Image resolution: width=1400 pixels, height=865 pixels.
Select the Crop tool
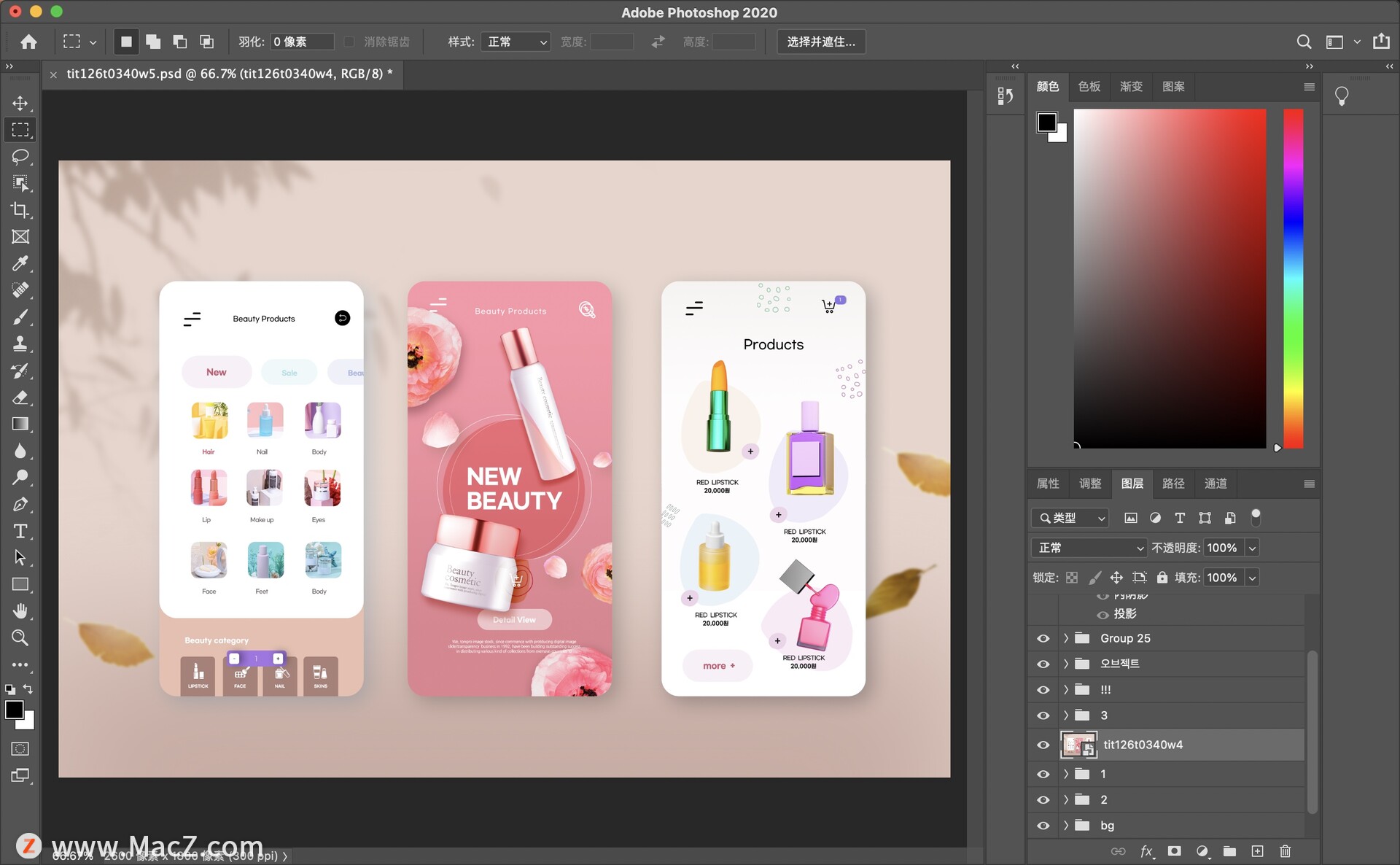(x=20, y=210)
